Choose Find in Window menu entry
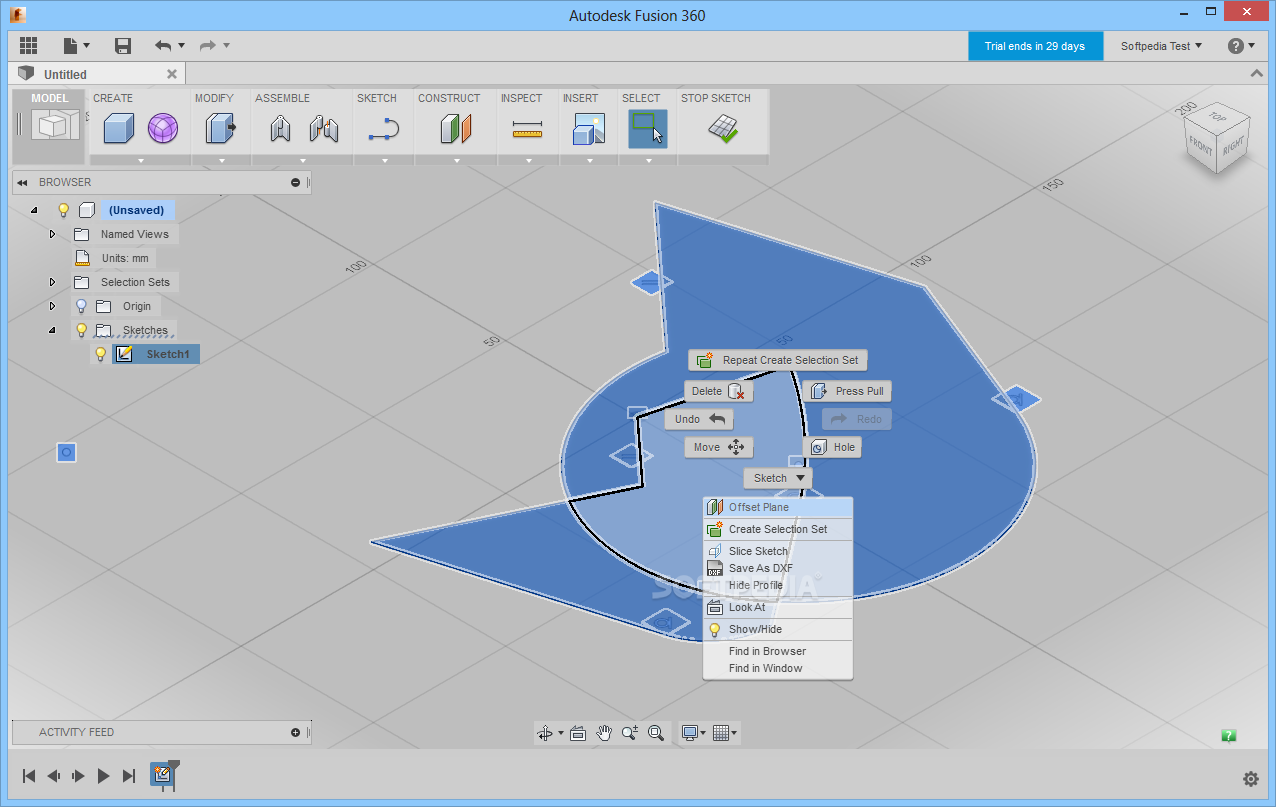 coord(778,668)
